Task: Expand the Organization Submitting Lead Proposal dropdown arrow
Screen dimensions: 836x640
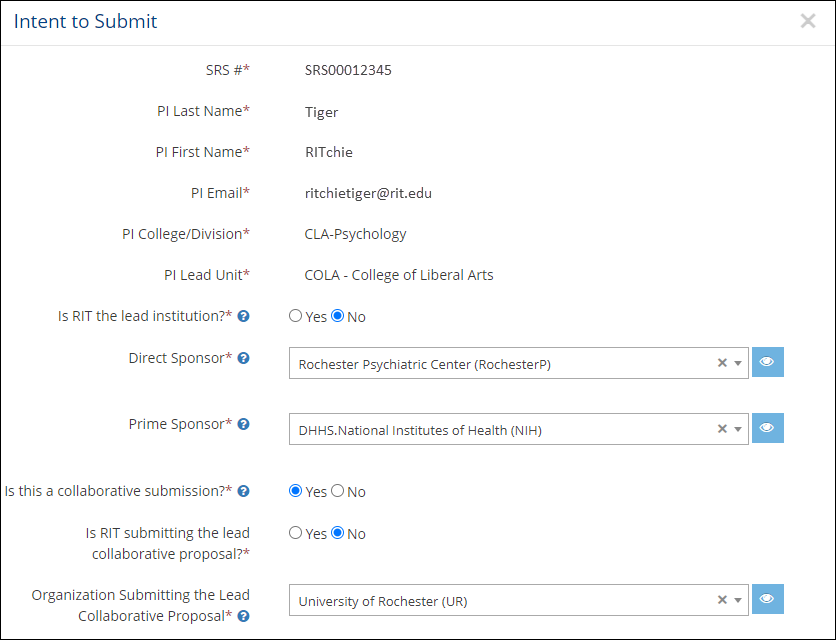Action: click(x=738, y=600)
